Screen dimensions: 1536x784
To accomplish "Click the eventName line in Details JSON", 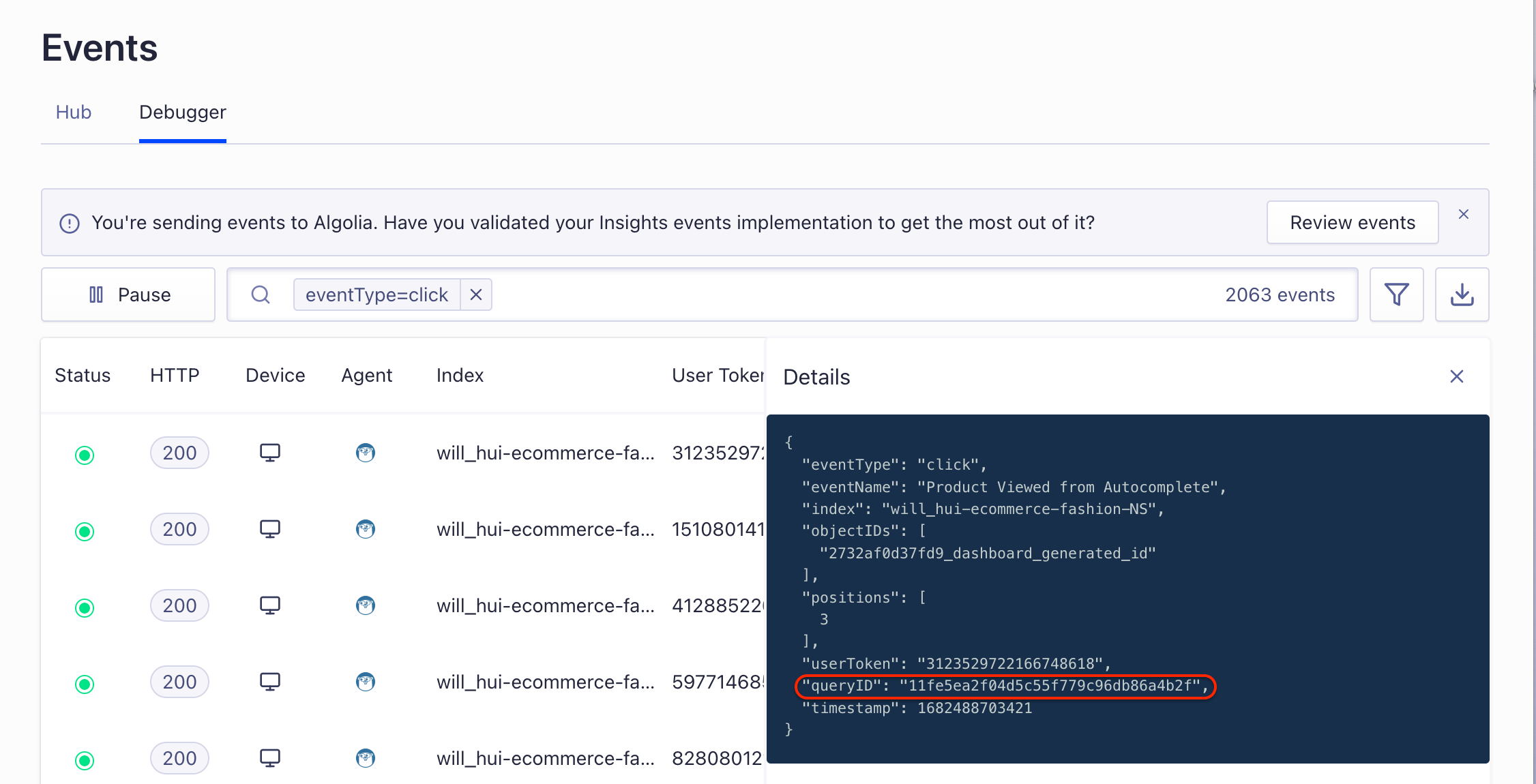I will [1014, 487].
